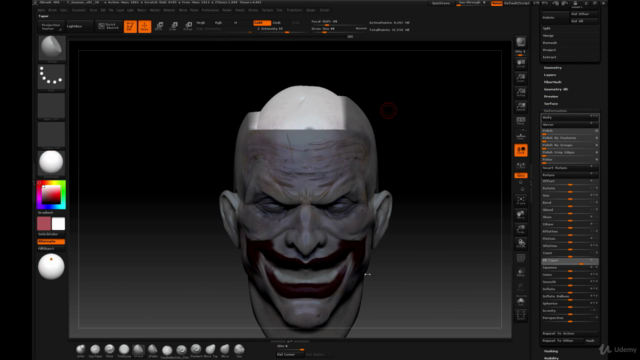This screenshot has height=360, width=640.
Task: Open the Alpha menu
Action: coord(42,10)
